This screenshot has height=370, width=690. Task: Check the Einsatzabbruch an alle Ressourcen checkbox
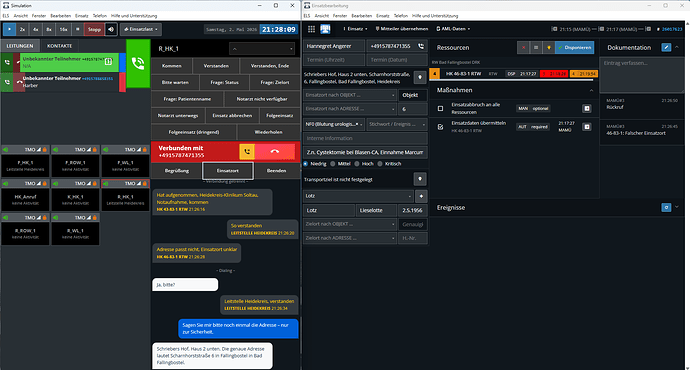pos(440,108)
